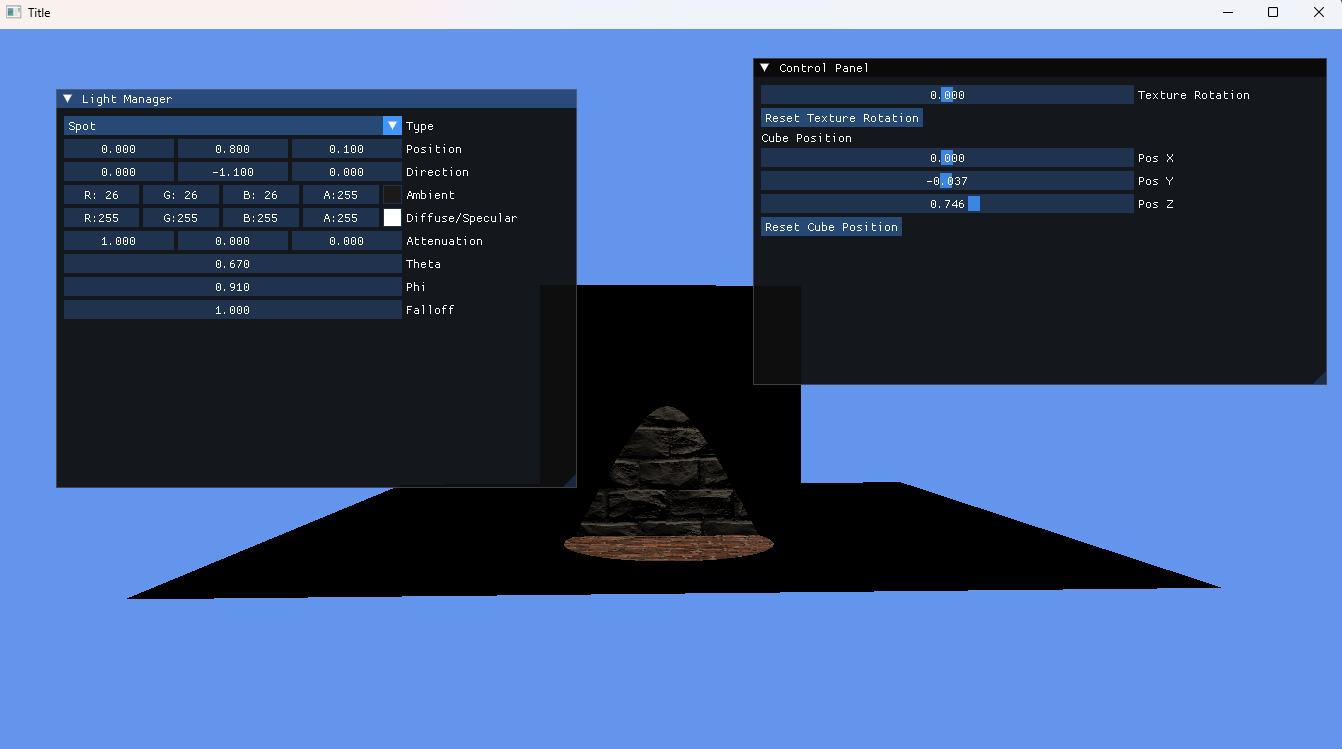Click the Spot type combo box
Viewport: 1342px width, 749px height.
pyautogui.click(x=233, y=126)
